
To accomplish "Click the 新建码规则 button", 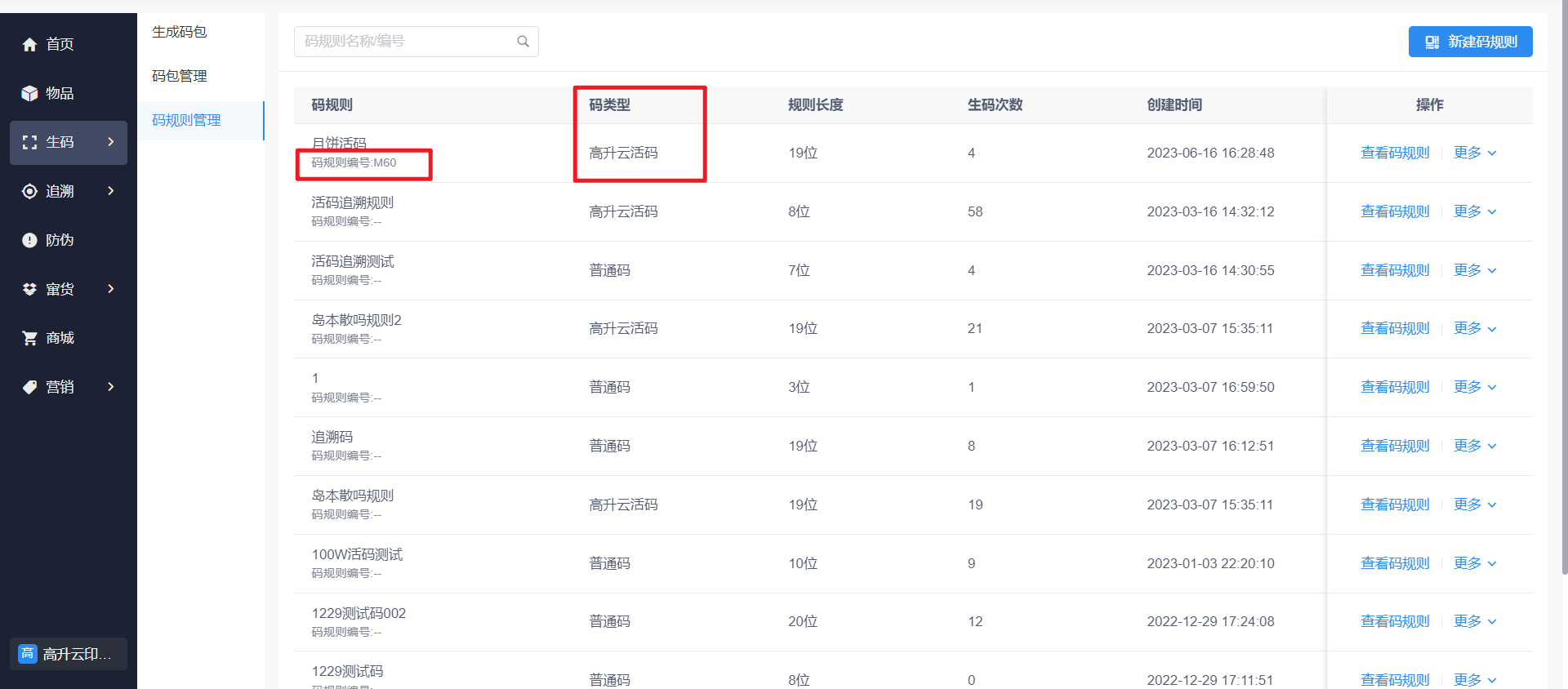I will (1470, 42).
